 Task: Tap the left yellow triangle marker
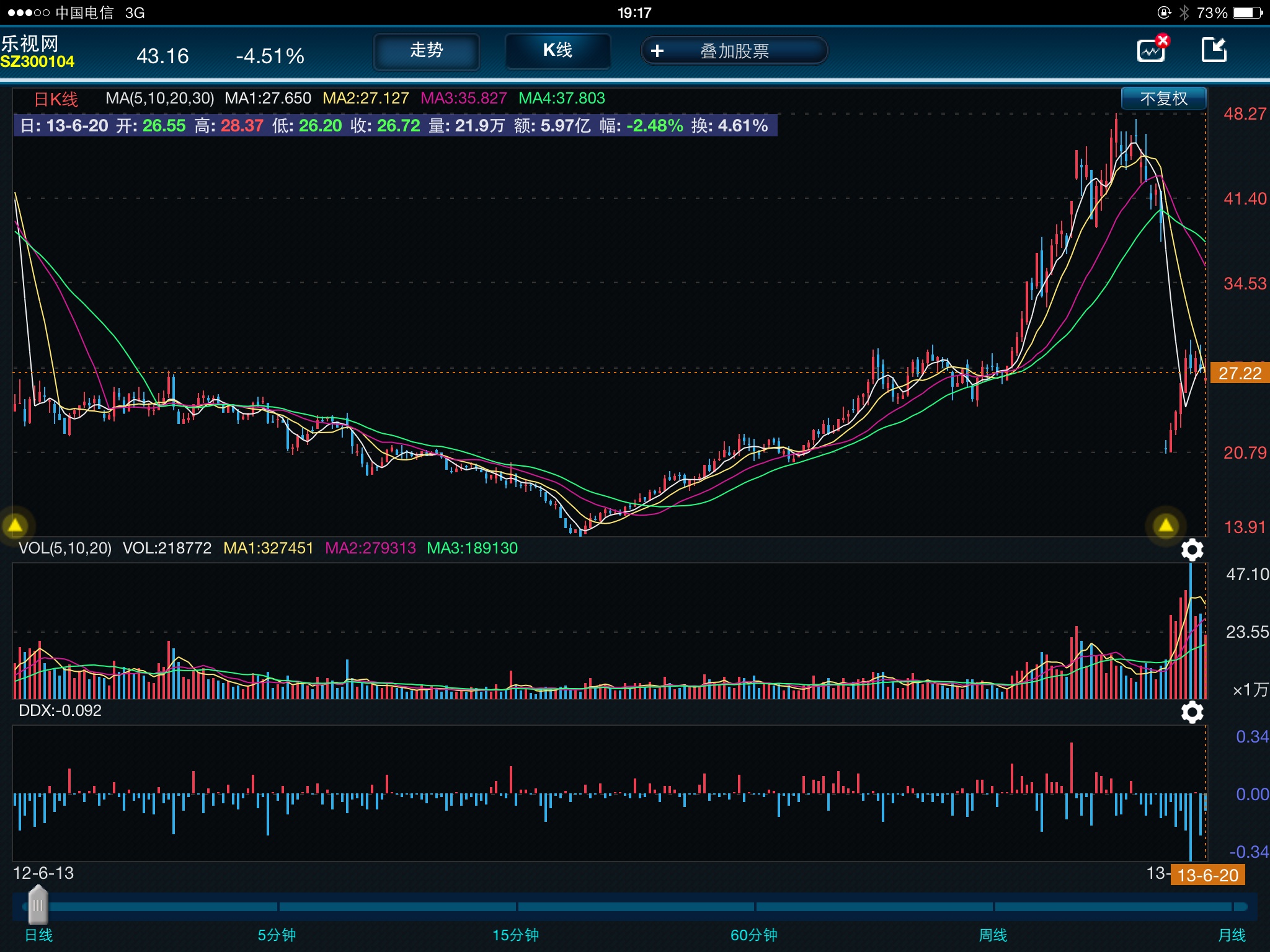pos(16,526)
